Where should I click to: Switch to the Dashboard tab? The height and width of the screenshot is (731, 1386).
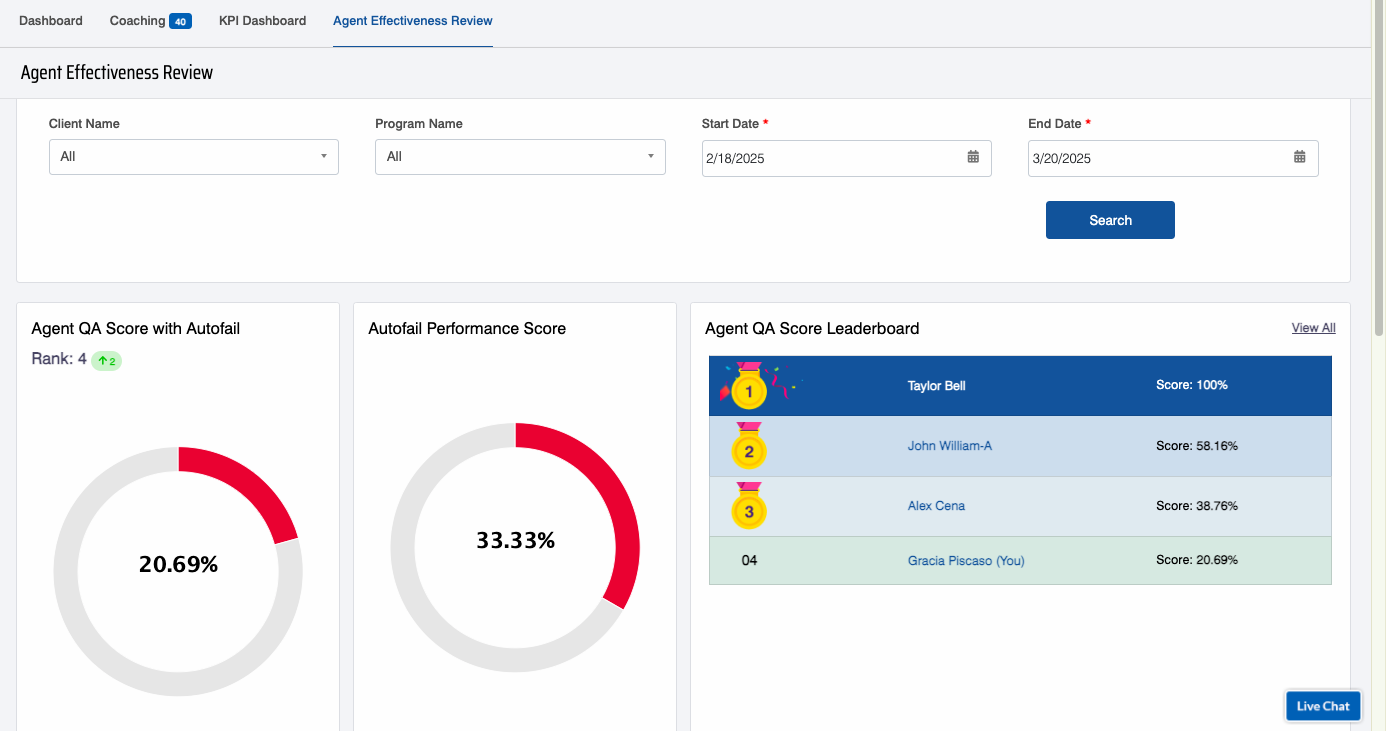coord(51,21)
